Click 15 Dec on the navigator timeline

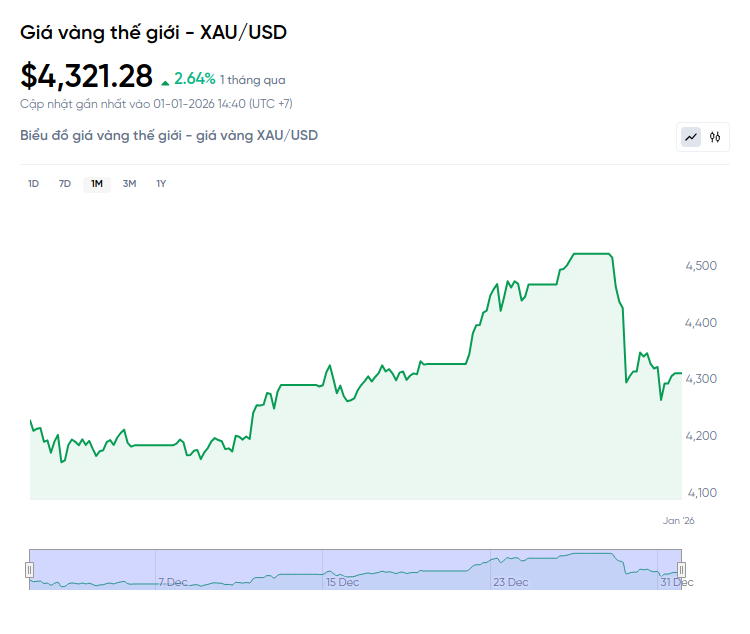click(x=343, y=581)
